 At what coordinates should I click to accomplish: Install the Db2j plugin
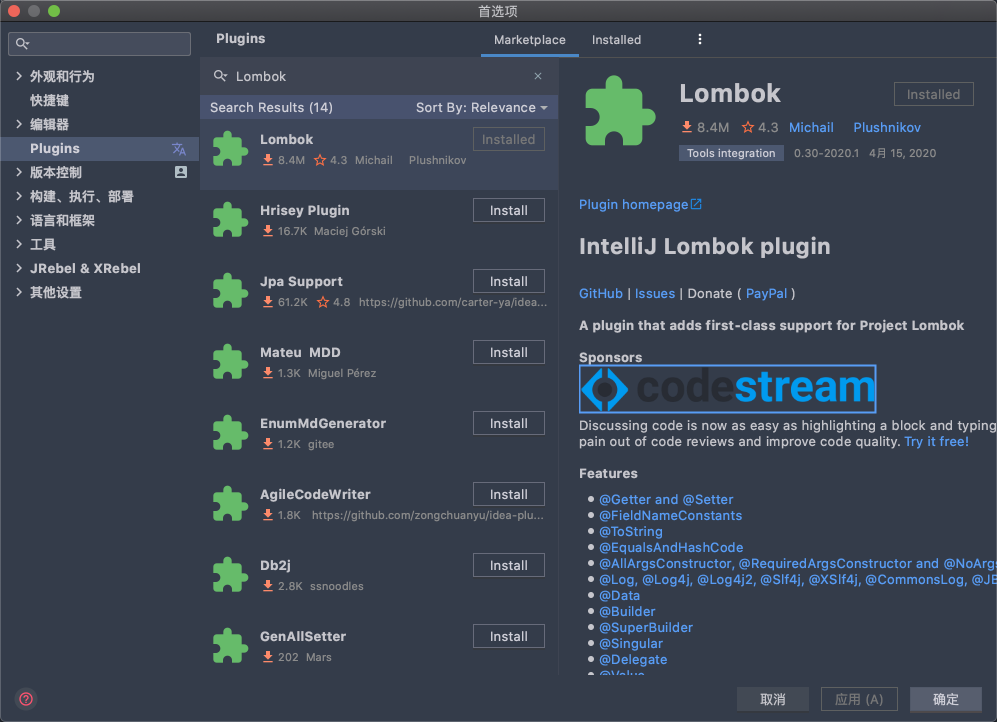tap(509, 565)
